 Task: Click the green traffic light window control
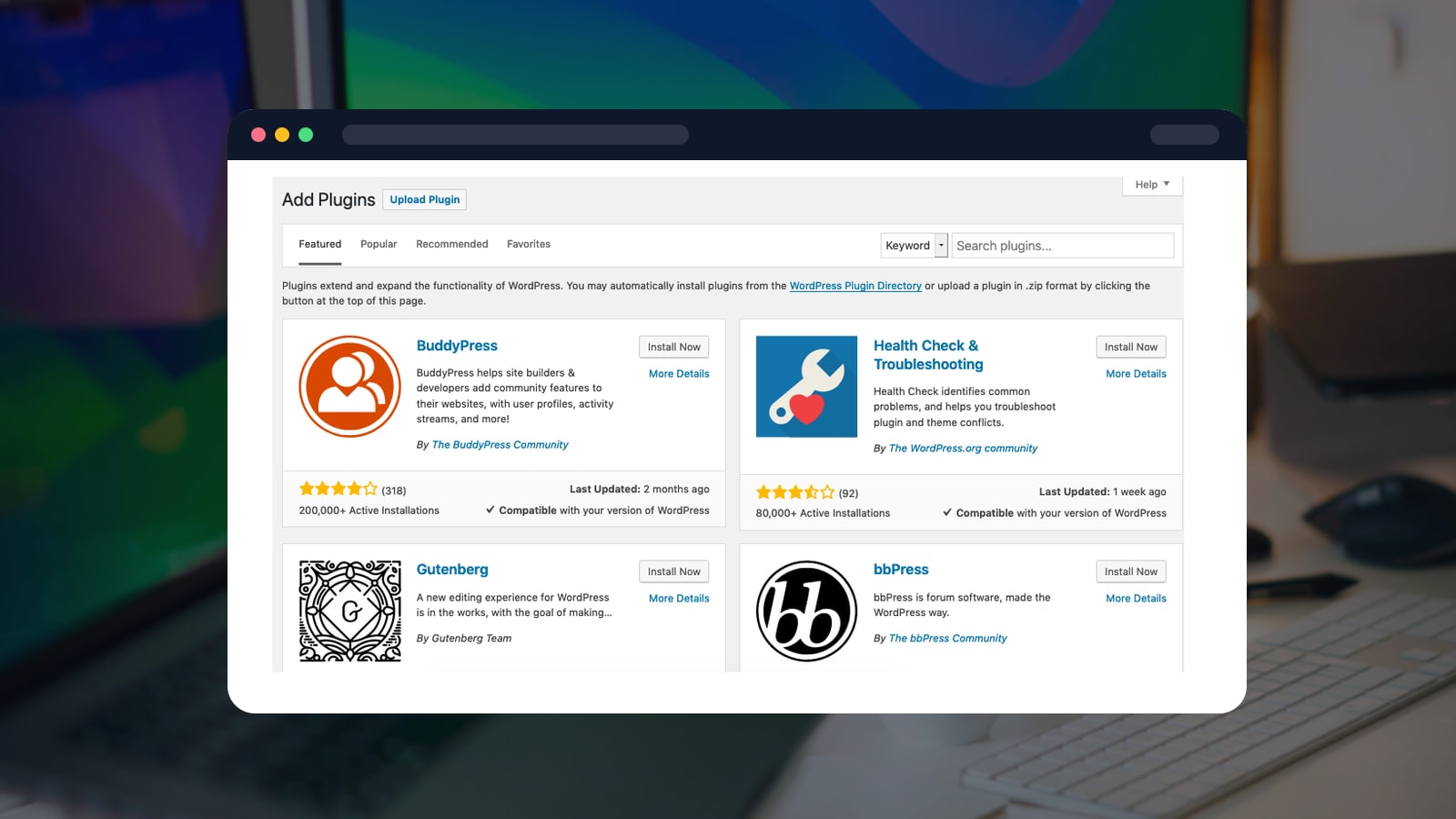pos(307,134)
